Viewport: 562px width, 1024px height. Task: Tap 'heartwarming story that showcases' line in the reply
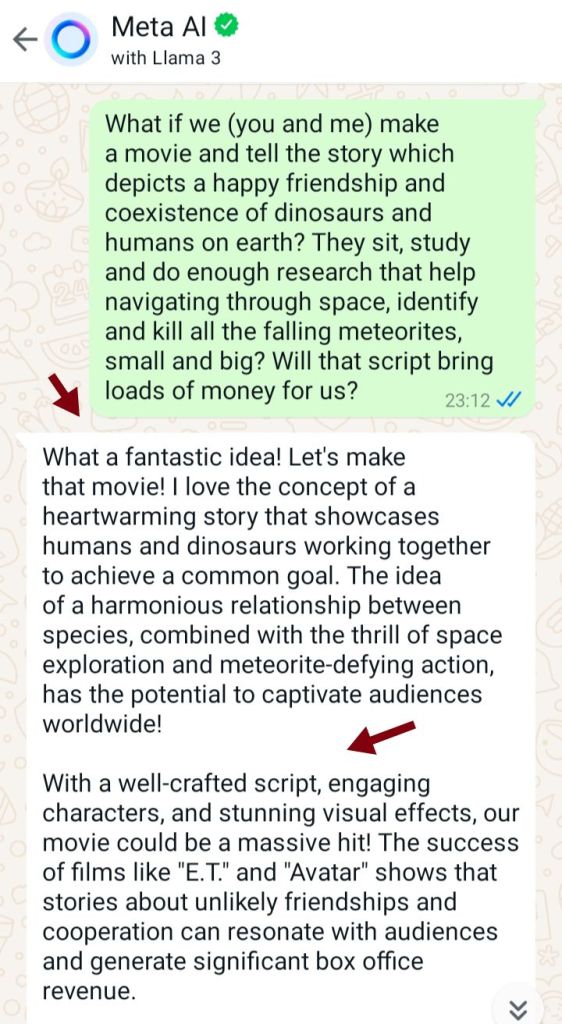point(241,517)
